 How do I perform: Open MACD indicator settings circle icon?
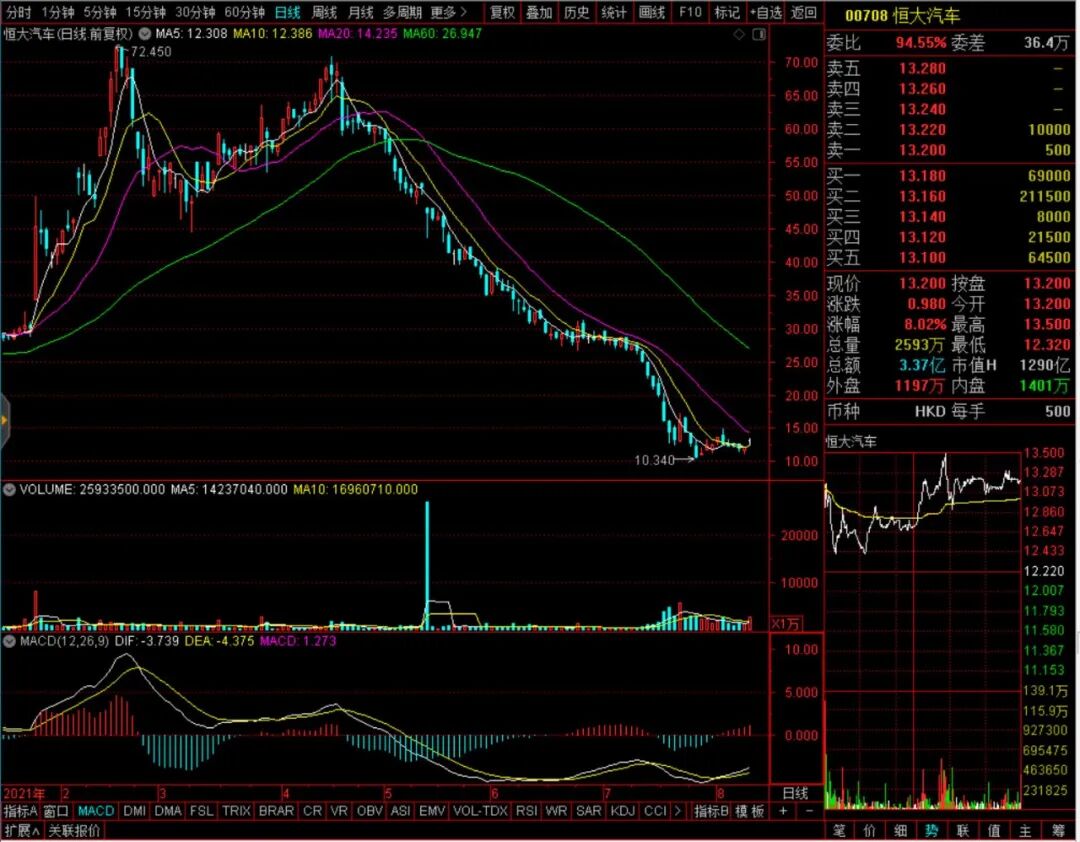pyautogui.click(x=10, y=641)
